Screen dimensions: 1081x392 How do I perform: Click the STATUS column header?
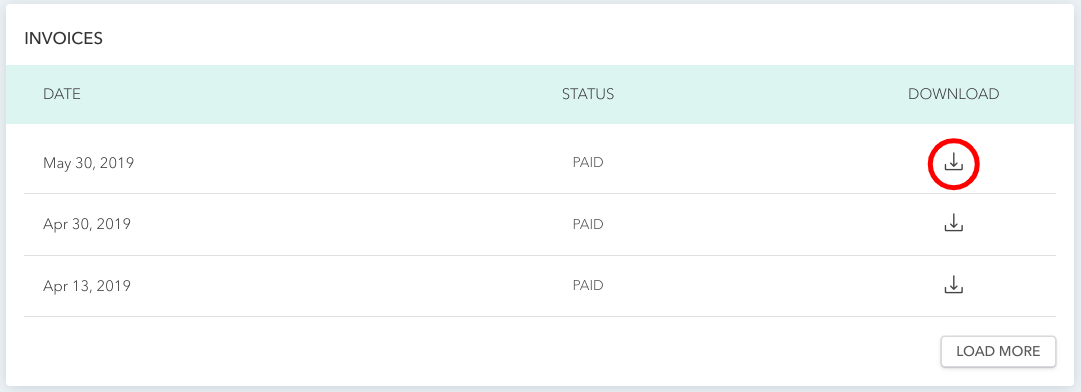(x=588, y=94)
